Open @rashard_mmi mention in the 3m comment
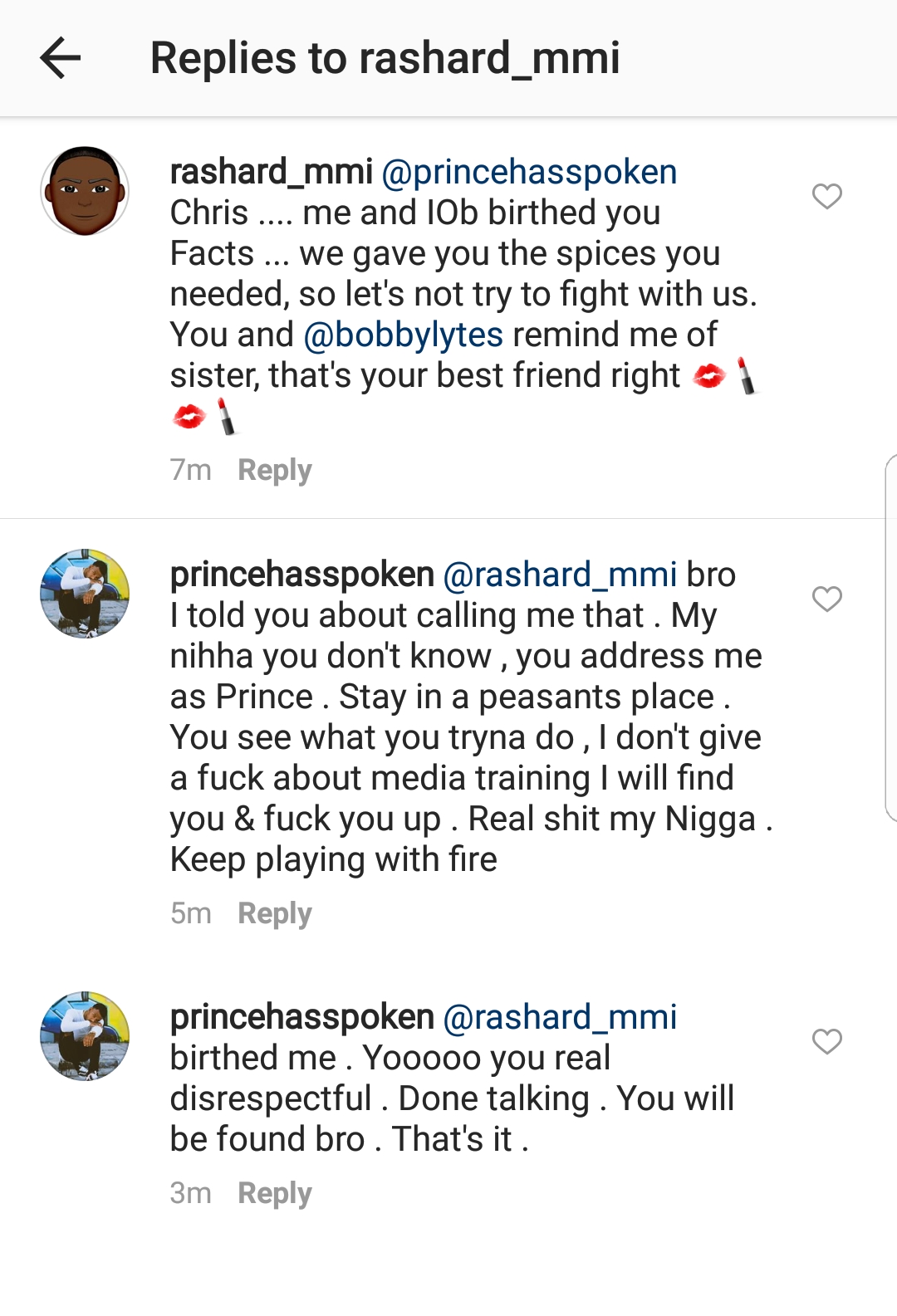Image resolution: width=897 pixels, height=1316 pixels. point(560,1017)
